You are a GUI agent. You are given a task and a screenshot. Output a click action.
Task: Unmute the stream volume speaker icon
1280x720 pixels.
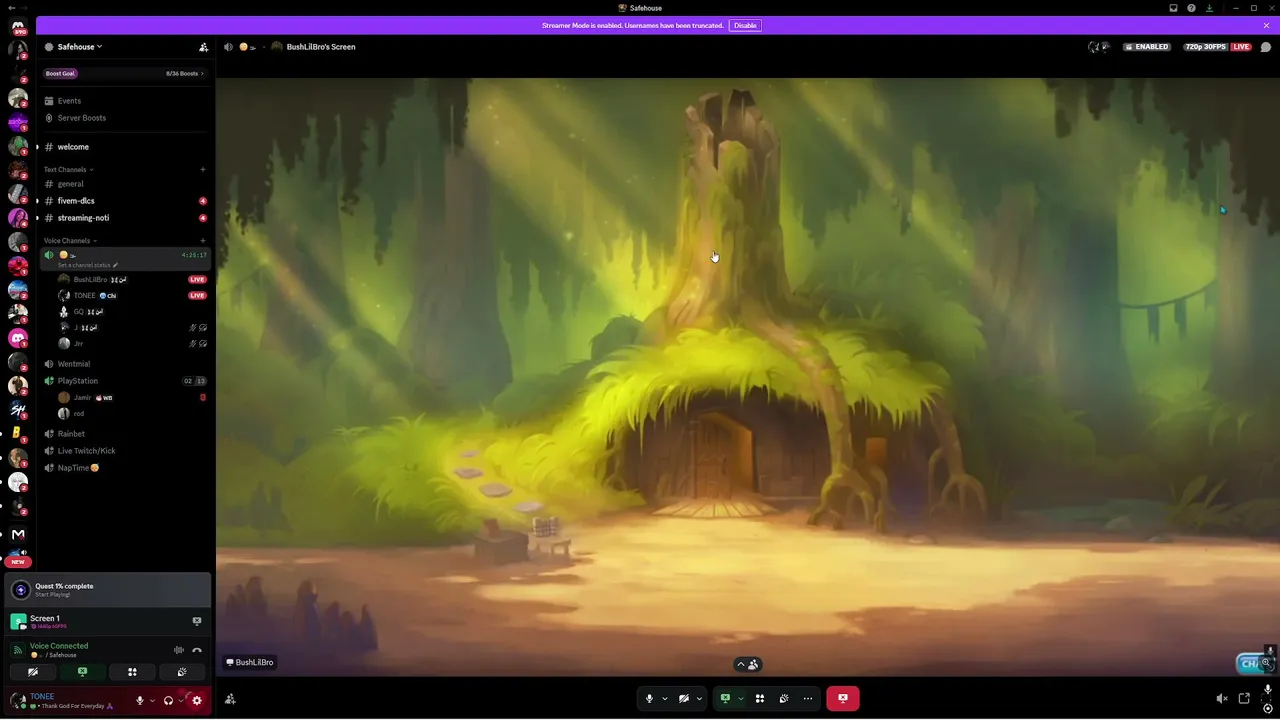1221,698
